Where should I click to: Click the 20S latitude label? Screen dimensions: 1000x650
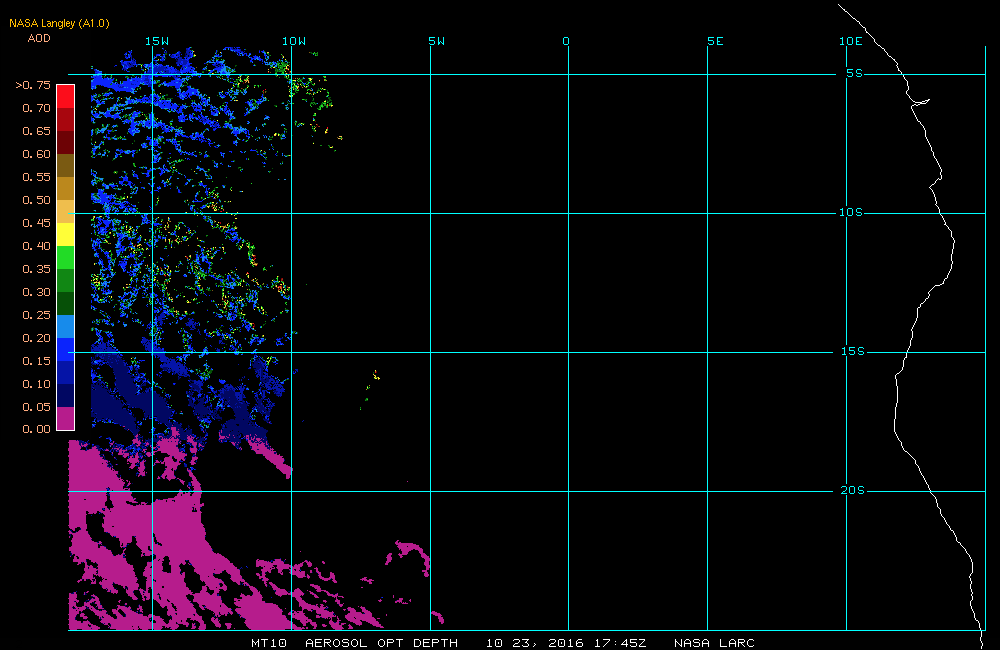pos(851,490)
